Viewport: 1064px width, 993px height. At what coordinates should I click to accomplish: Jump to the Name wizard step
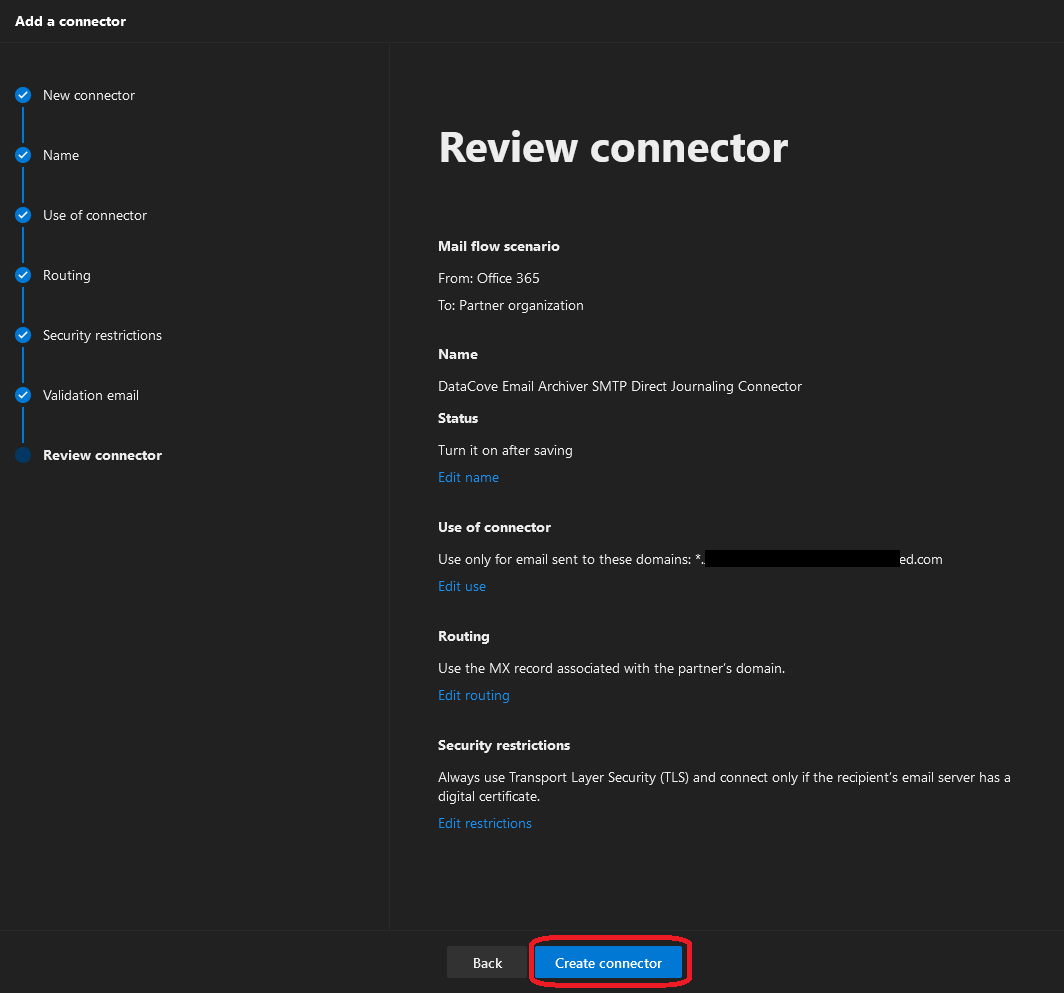click(x=61, y=155)
